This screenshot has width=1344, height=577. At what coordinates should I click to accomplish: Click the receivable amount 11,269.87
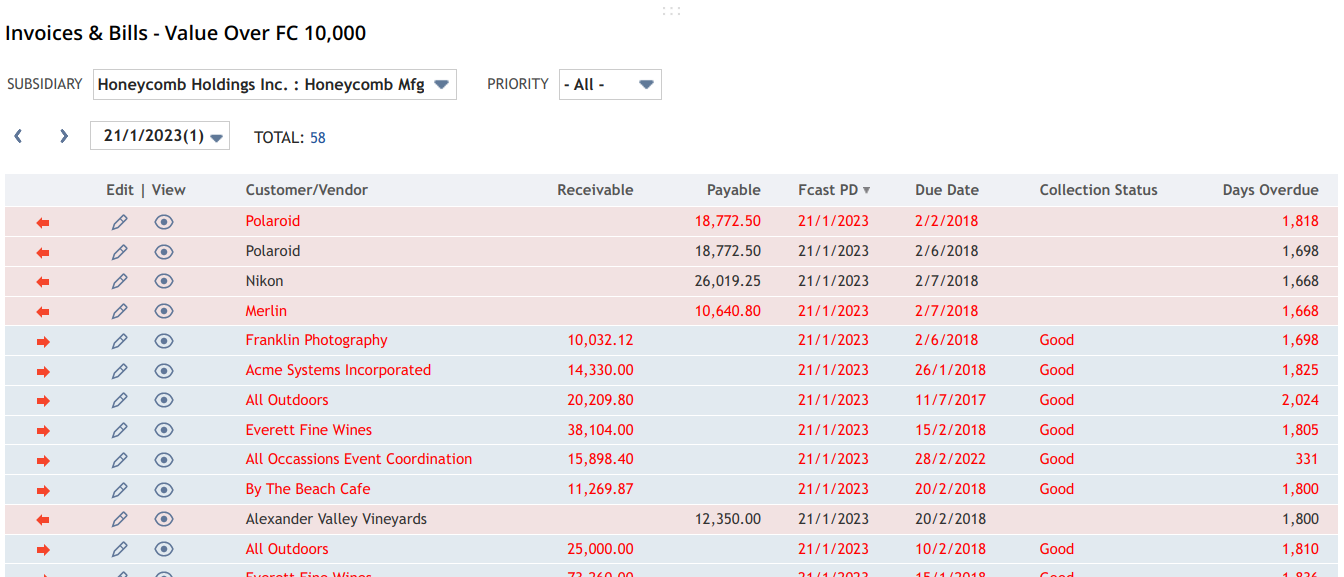(601, 489)
